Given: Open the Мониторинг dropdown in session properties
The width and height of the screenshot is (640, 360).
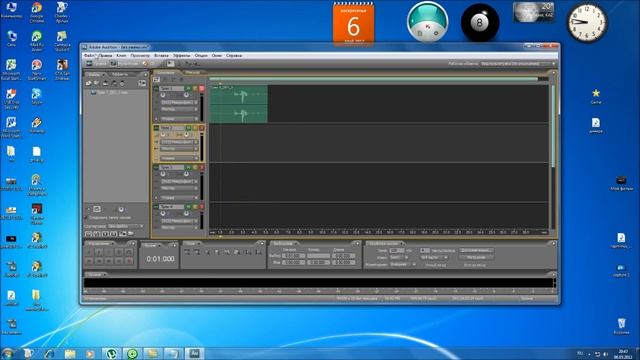Looking at the screenshot, I should [402, 264].
